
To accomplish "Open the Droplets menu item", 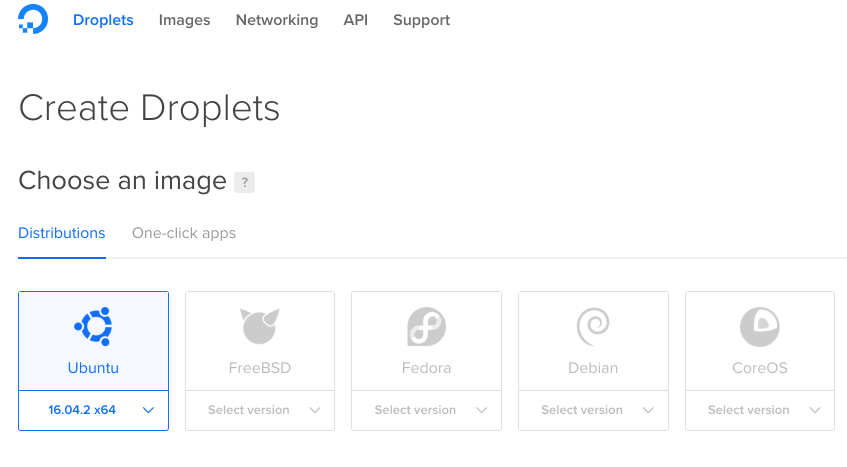I will click(103, 20).
